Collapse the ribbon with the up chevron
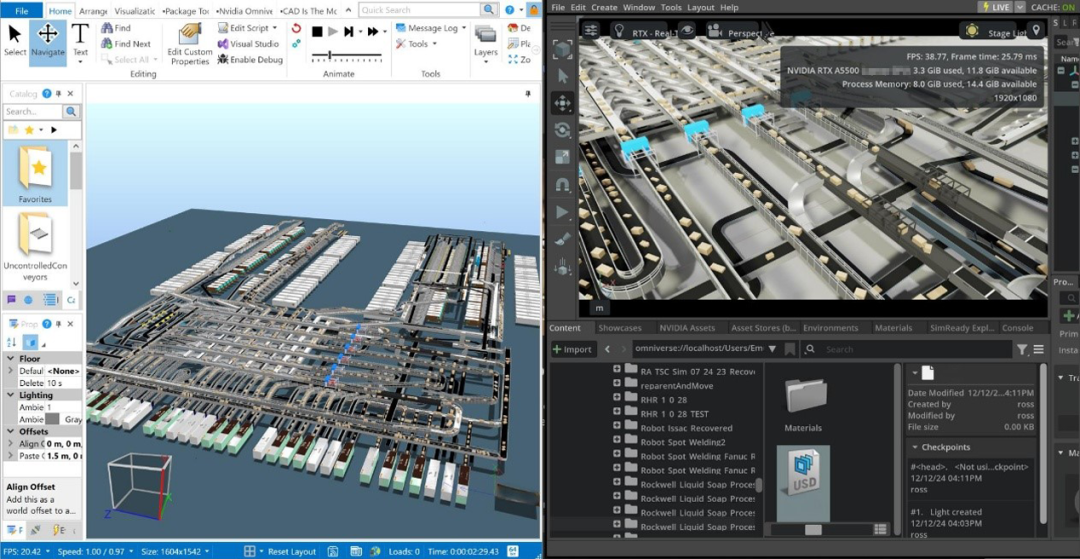This screenshot has height=559, width=1080. (x=347, y=11)
